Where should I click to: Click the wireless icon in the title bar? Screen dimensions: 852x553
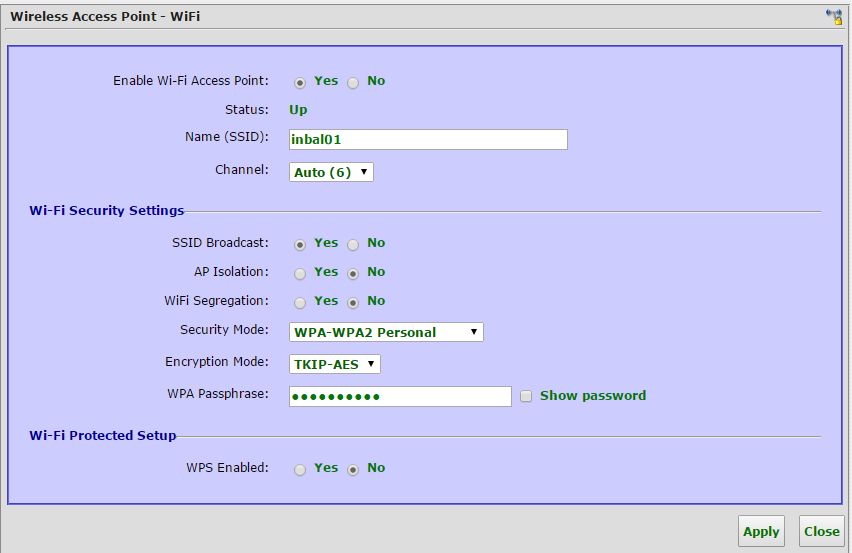click(x=833, y=16)
